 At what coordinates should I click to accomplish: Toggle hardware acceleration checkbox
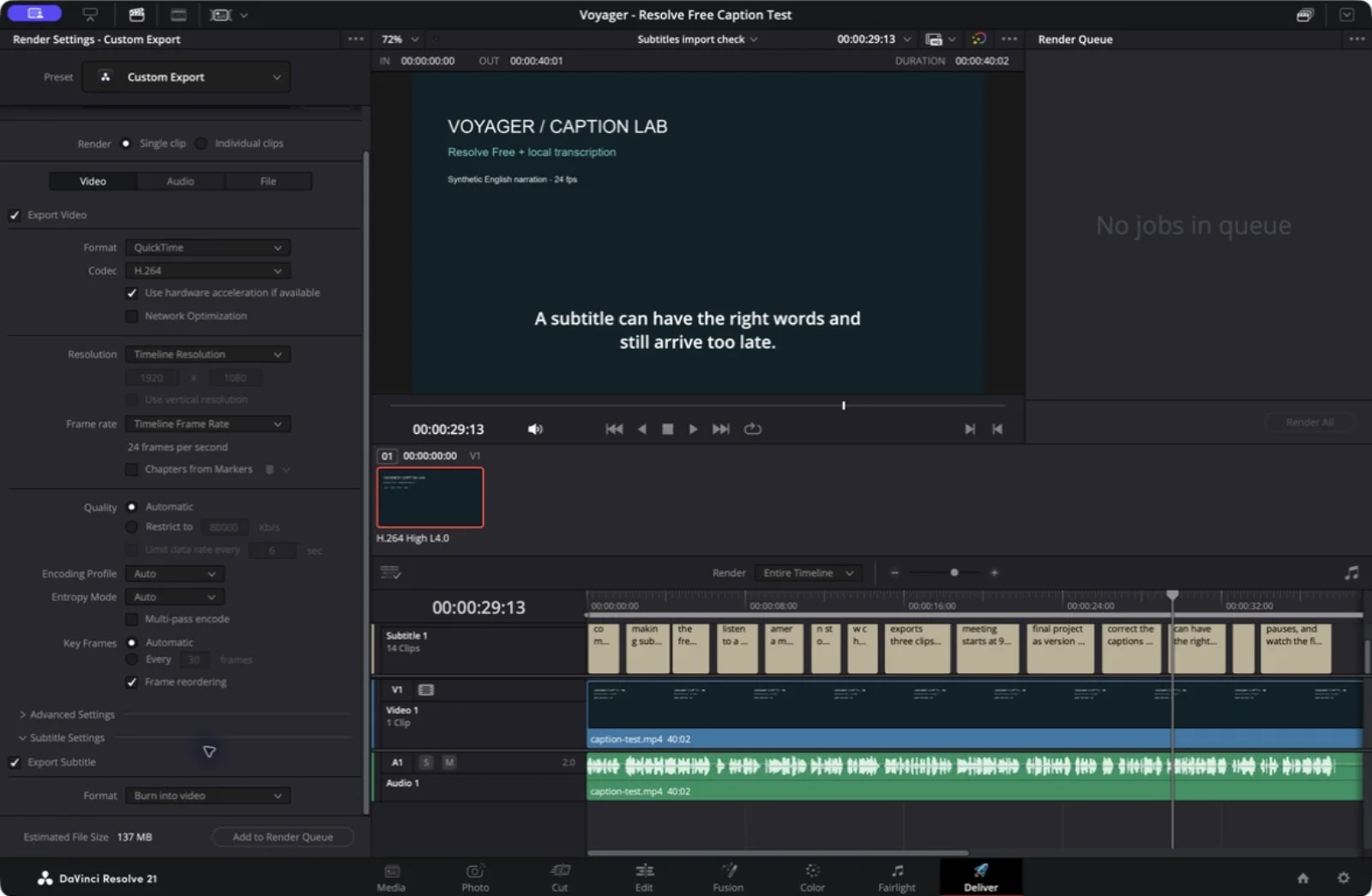(131, 293)
